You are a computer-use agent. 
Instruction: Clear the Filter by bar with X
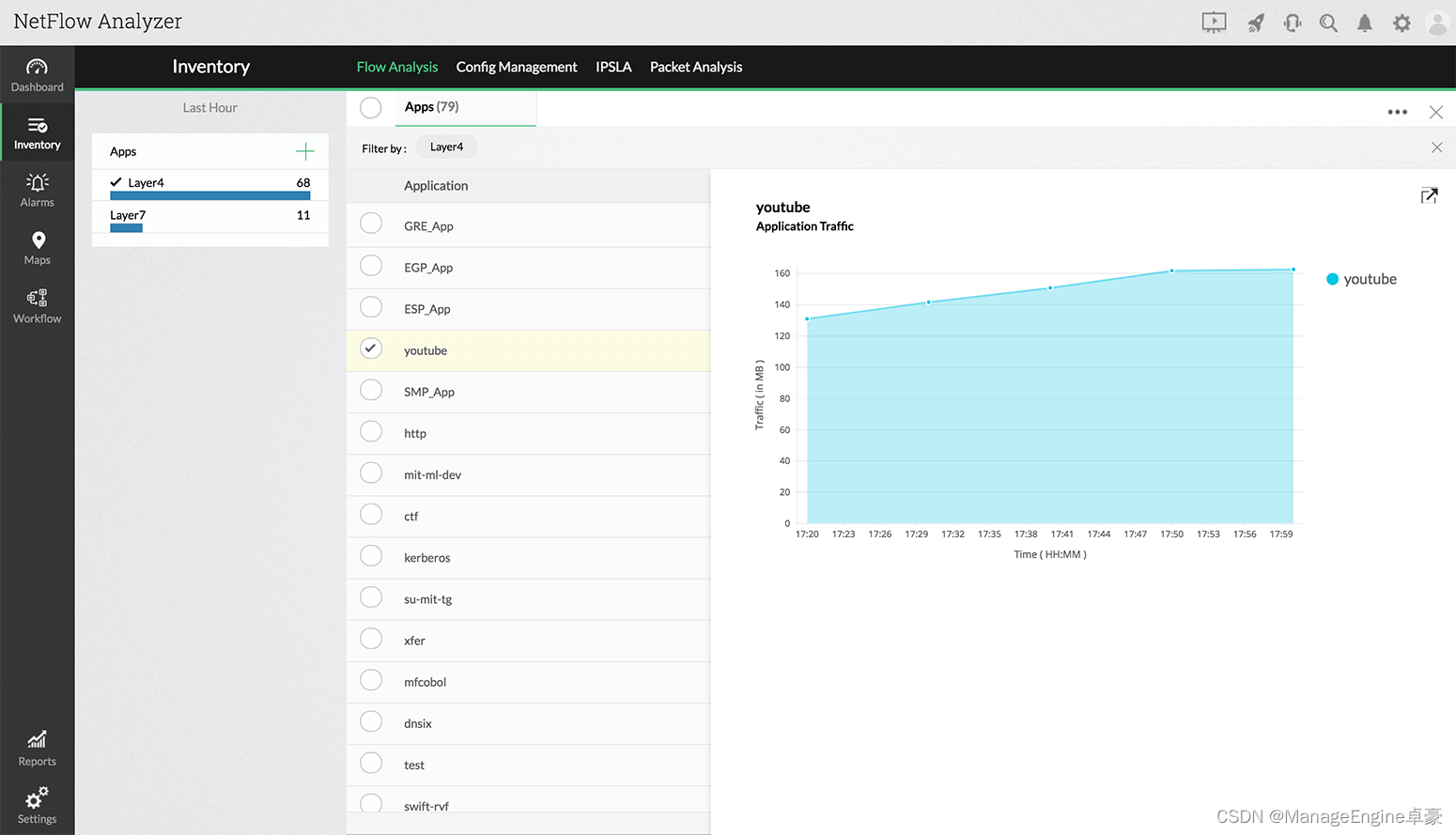point(1436,147)
